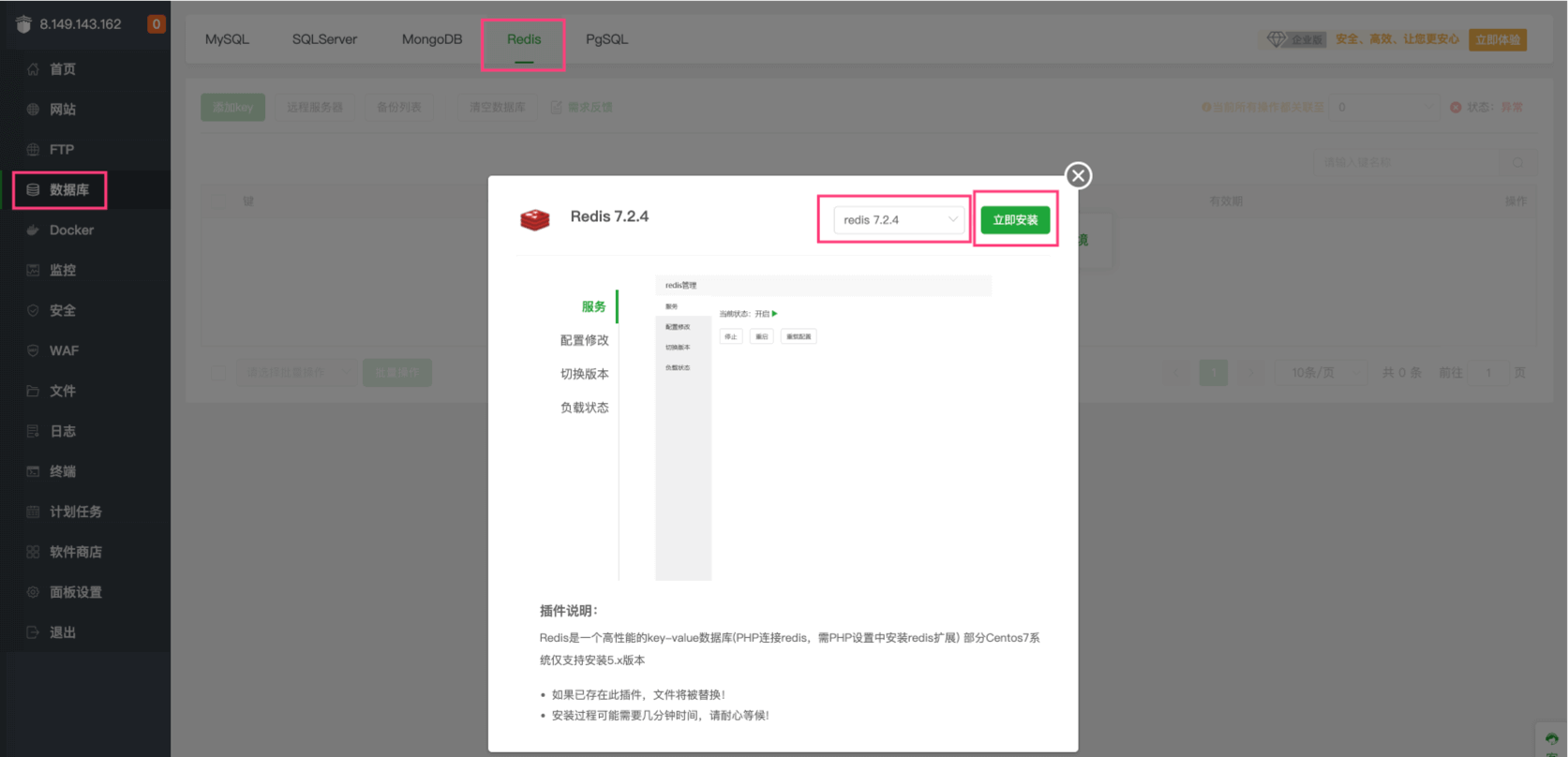Click the home icon beside 首页
This screenshot has height=757, width=1568.
pos(33,69)
